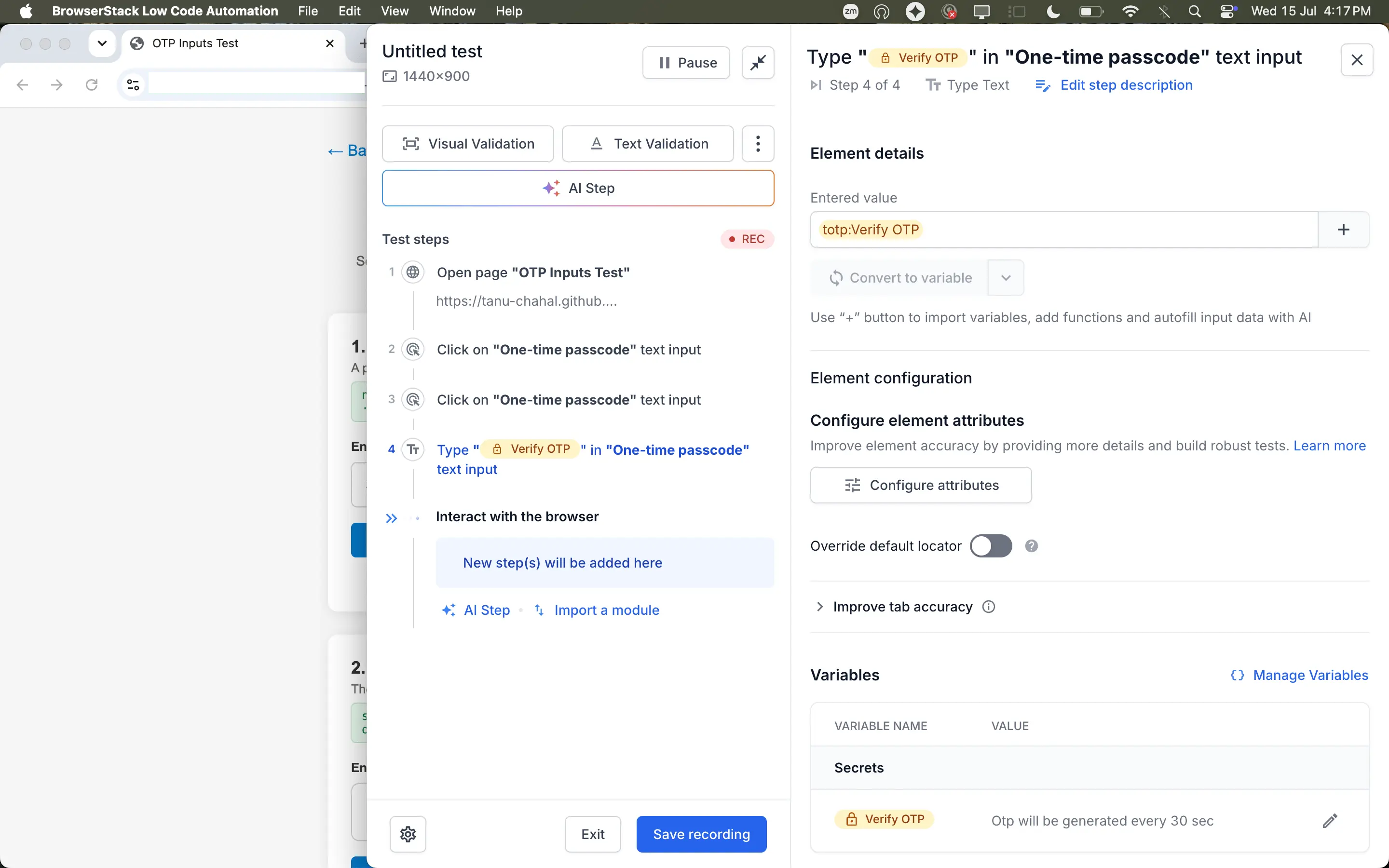Open the Help menu
The height and width of the screenshot is (868, 1389).
(508, 11)
